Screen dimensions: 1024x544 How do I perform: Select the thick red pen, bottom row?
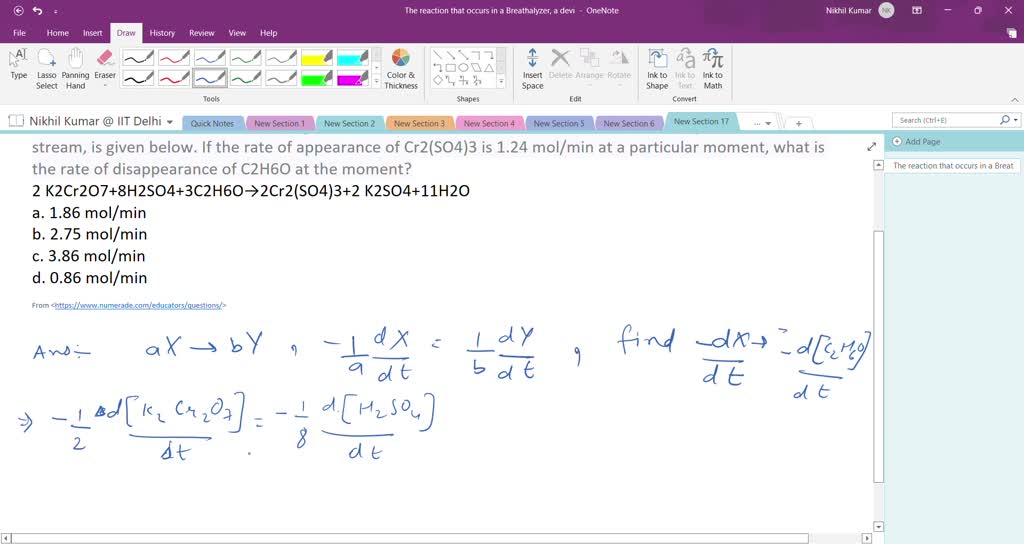pyautogui.click(x=174, y=78)
